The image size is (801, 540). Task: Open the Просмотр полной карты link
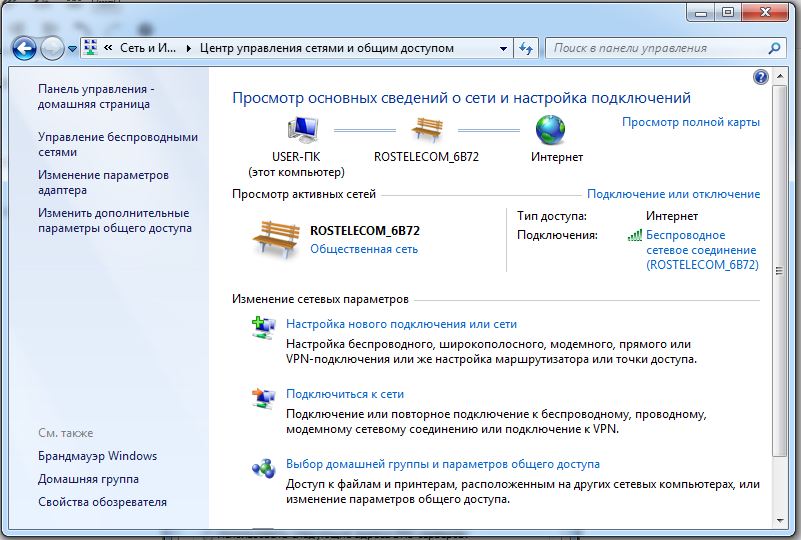690,122
